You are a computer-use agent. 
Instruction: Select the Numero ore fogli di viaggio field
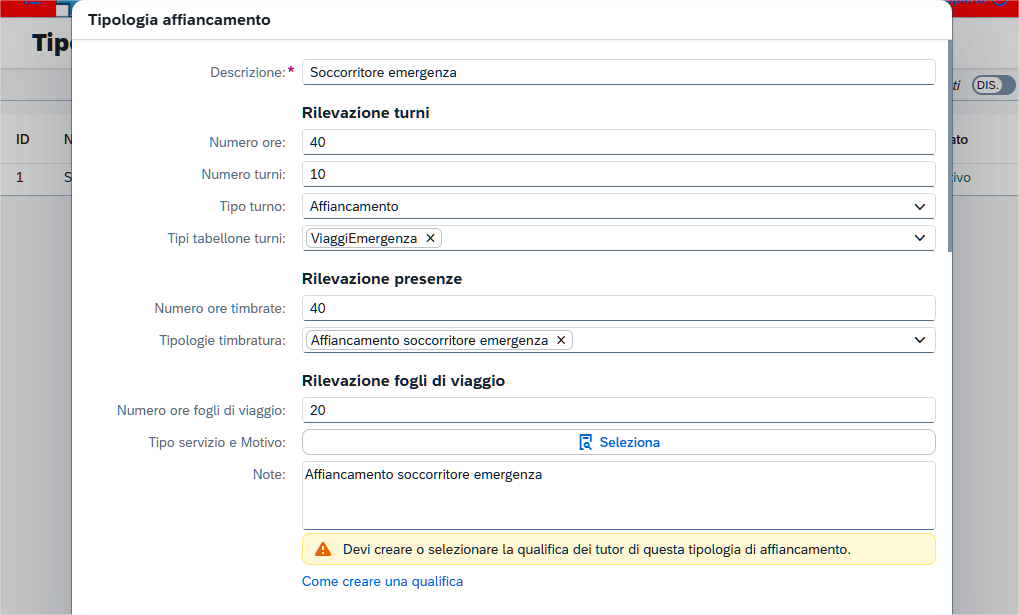[618, 410]
